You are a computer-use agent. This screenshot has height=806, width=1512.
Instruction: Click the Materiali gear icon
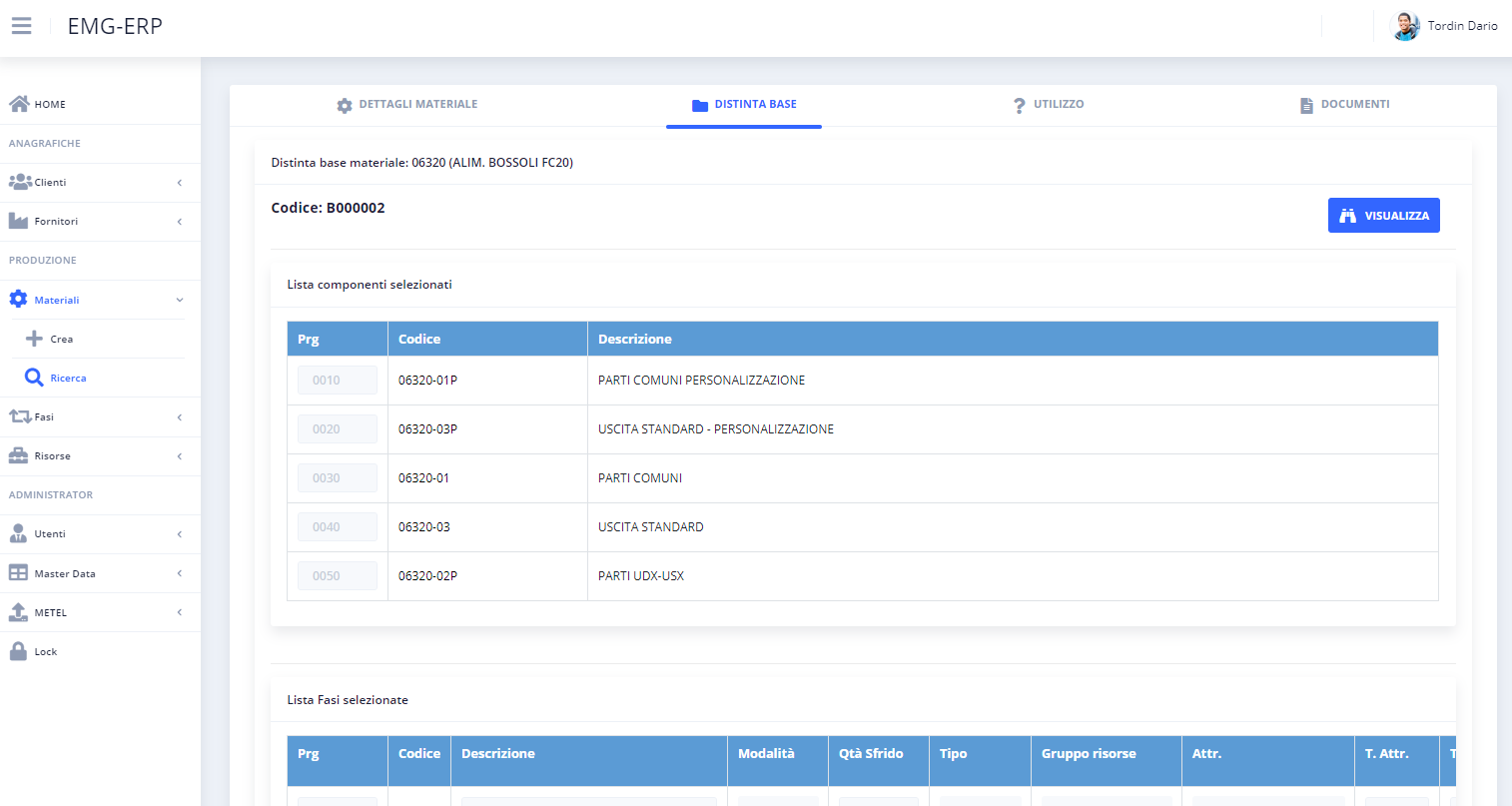coord(18,300)
